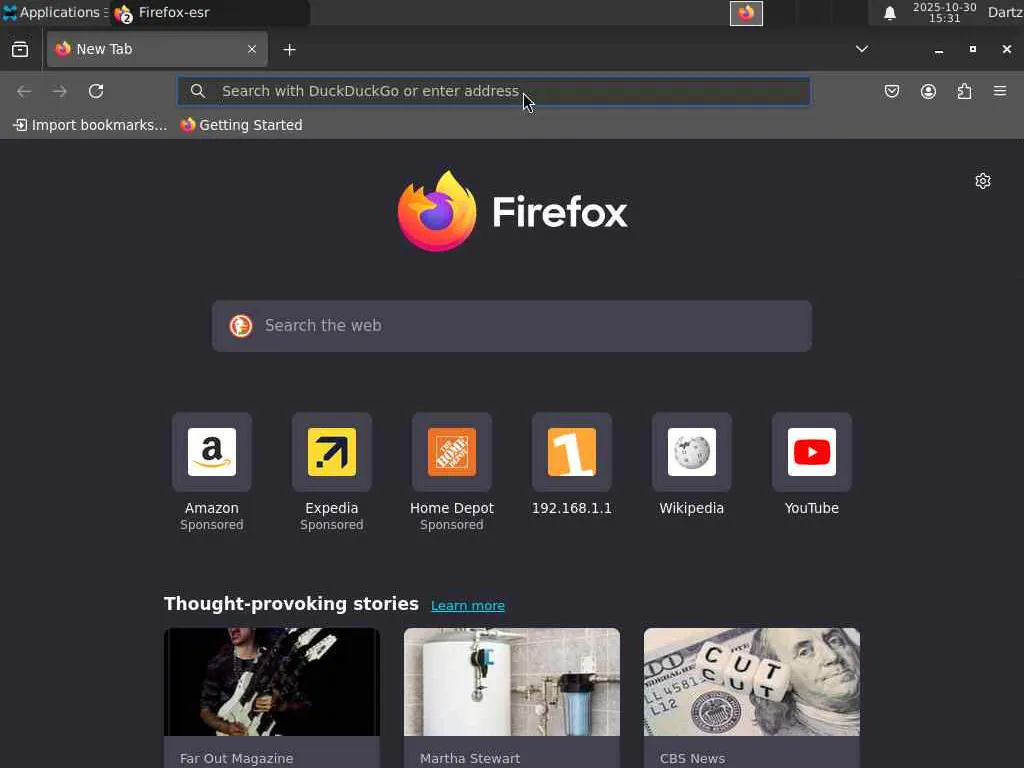Open Save to Pocket icon

coord(892,91)
